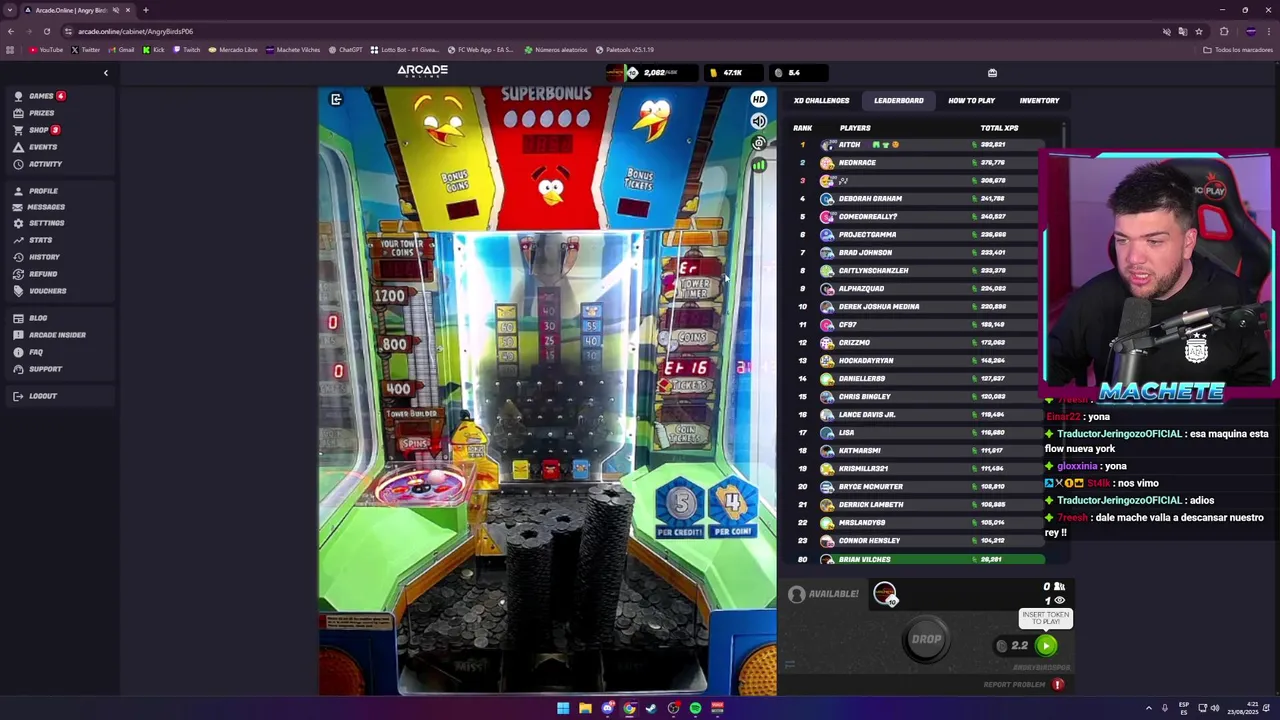Expand the browser tab search dropdown
Viewport: 1280px width, 720px height.
[10, 10]
